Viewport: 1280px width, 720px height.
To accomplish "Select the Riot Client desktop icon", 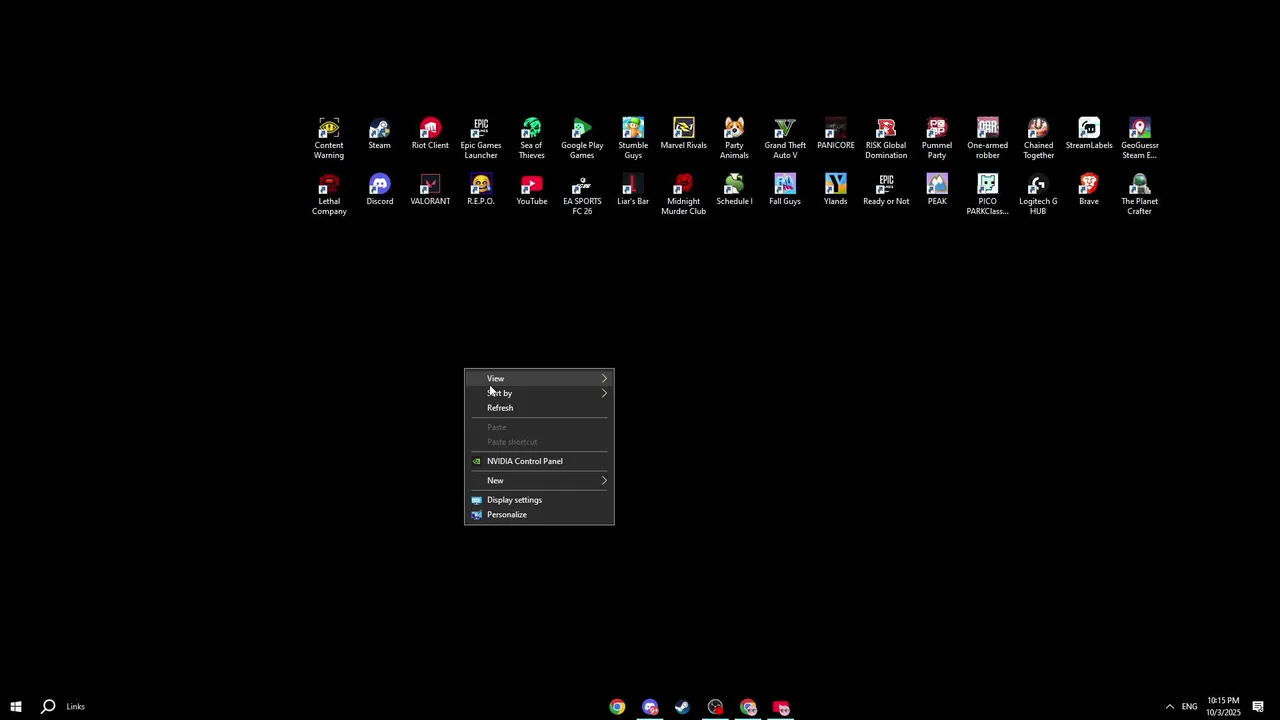I will 430,134.
